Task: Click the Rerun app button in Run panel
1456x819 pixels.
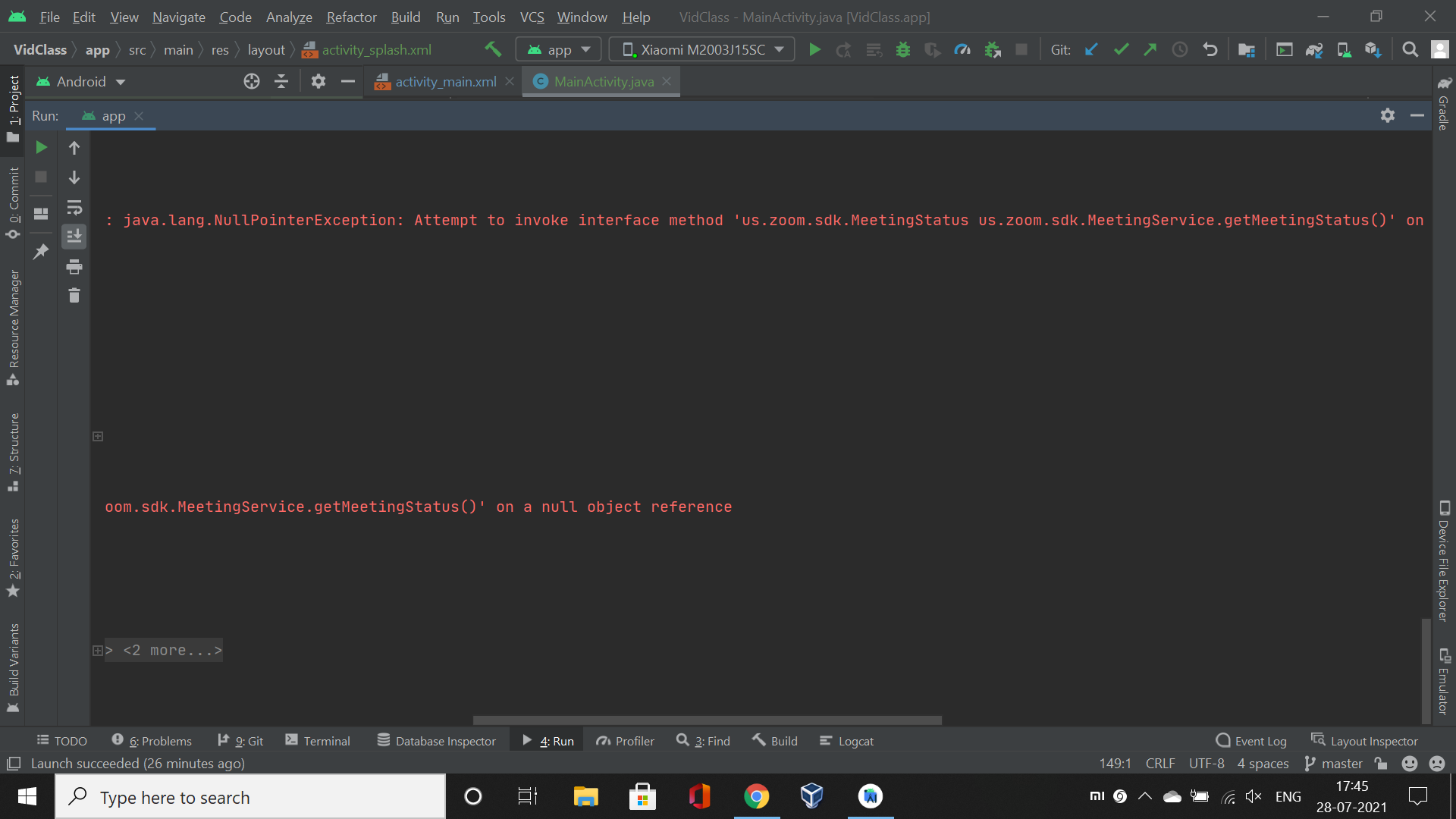Action: click(42, 147)
